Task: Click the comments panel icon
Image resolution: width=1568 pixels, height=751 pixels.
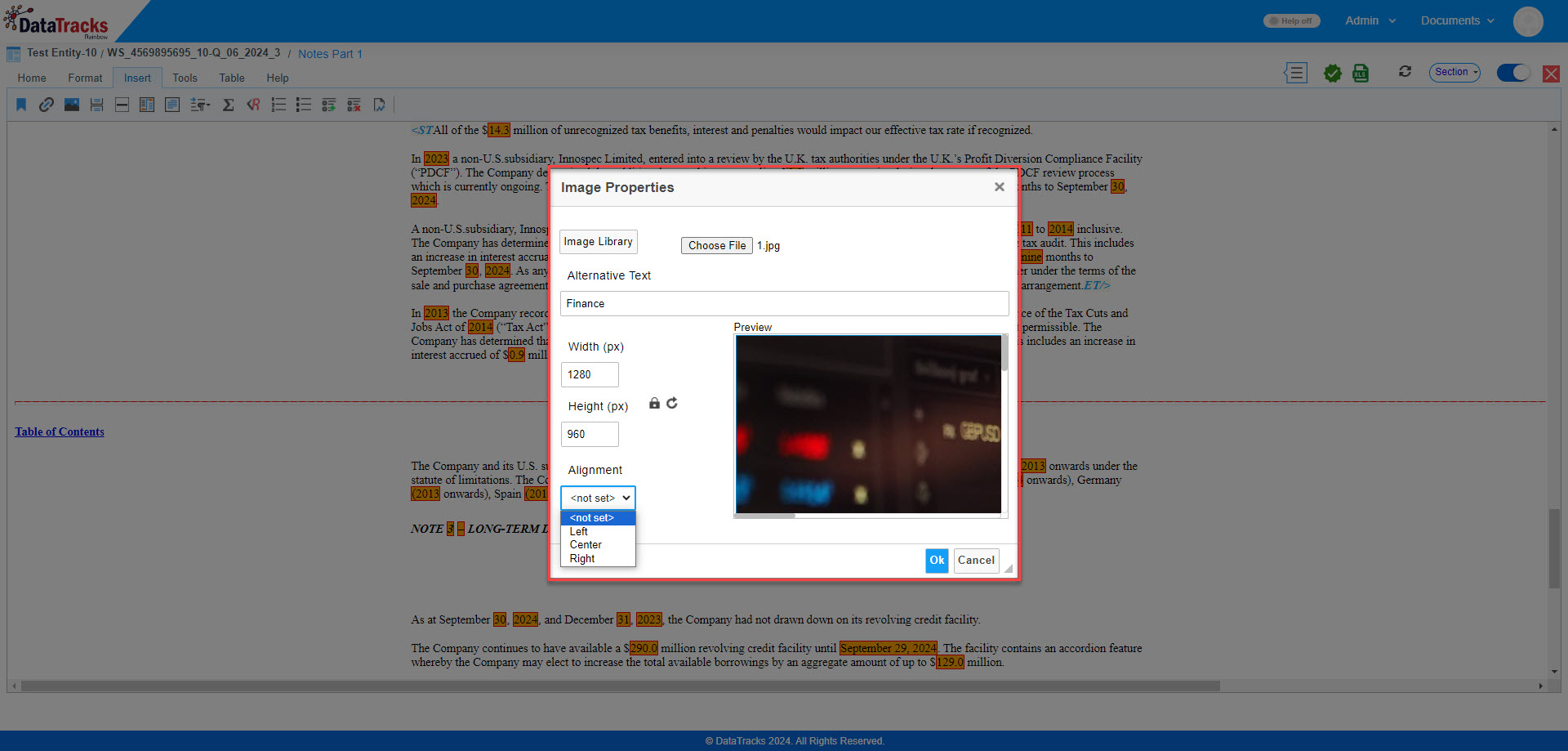Action: pos(1295,73)
